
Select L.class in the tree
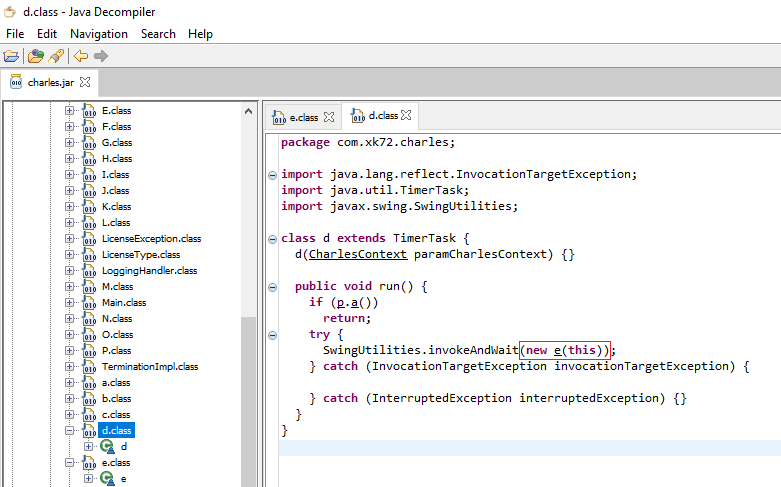116,223
